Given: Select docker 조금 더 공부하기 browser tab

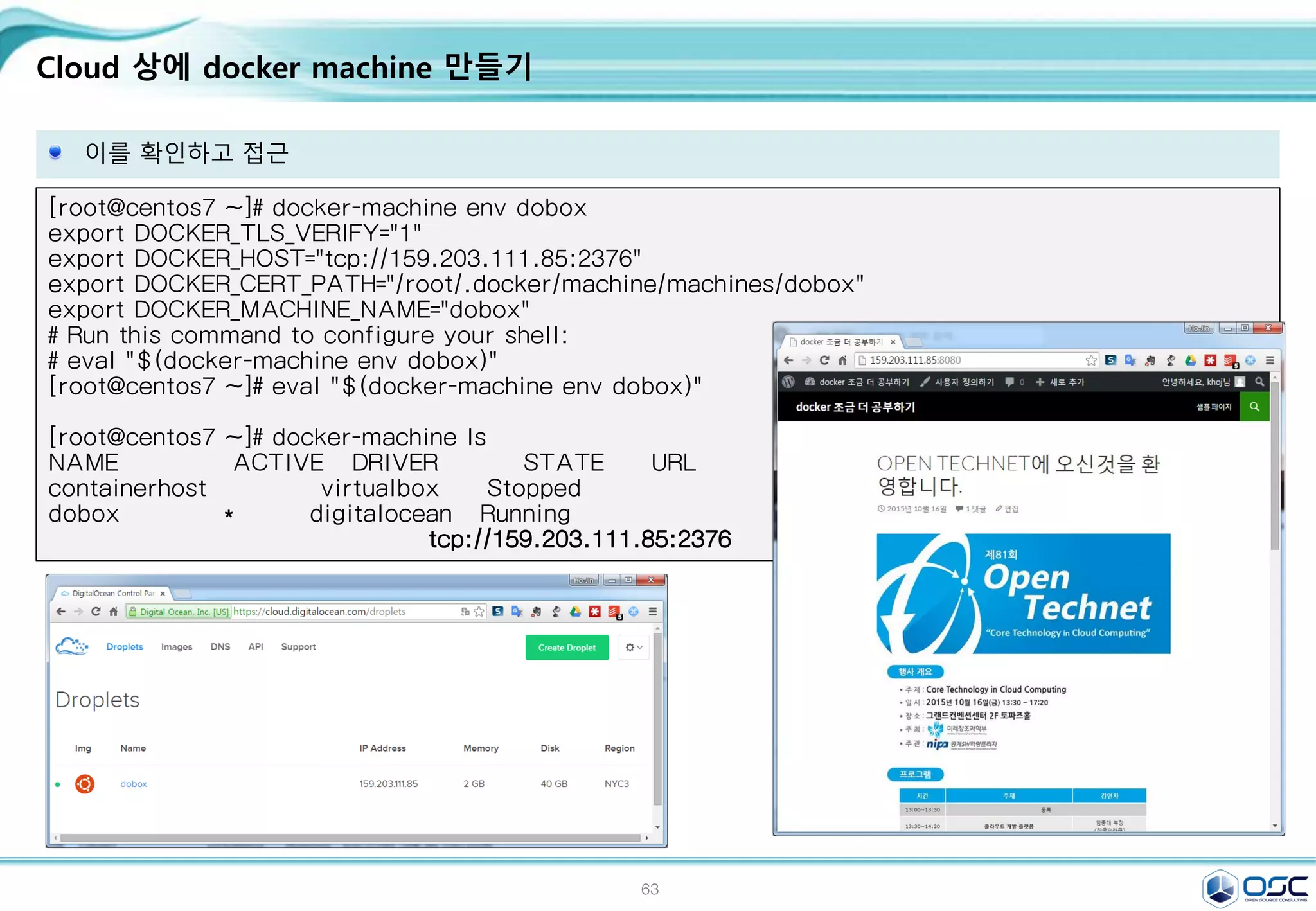Looking at the screenshot, I should pyautogui.click(x=840, y=342).
